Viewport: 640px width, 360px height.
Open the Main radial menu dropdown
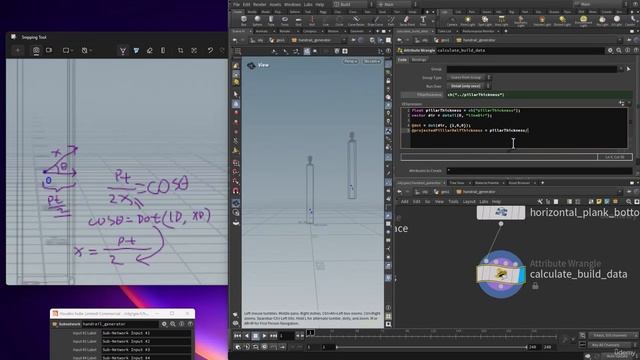[x=396, y=4]
